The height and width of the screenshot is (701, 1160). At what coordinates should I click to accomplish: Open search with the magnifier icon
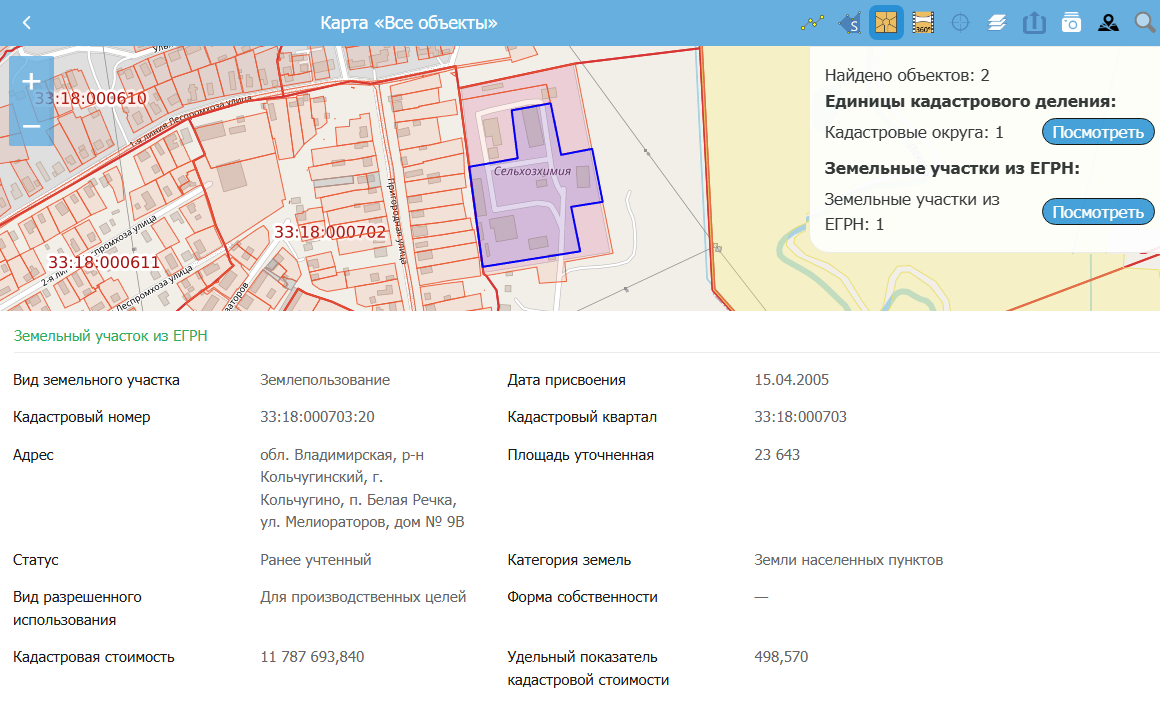pyautogui.click(x=1144, y=22)
